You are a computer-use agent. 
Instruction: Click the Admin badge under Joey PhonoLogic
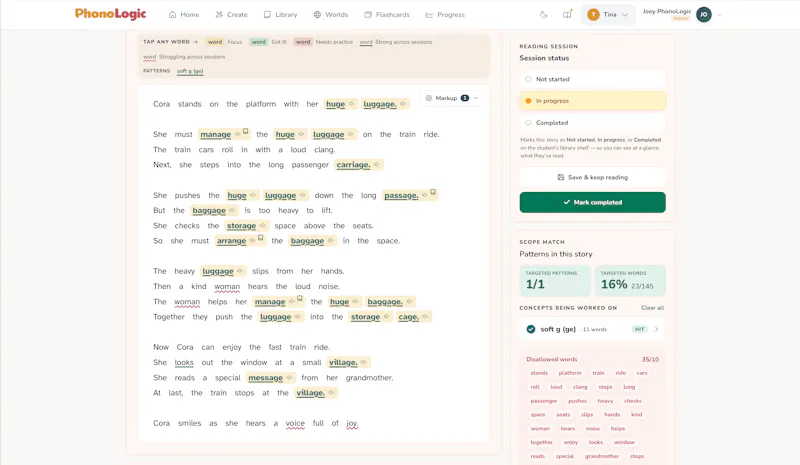coord(680,18)
